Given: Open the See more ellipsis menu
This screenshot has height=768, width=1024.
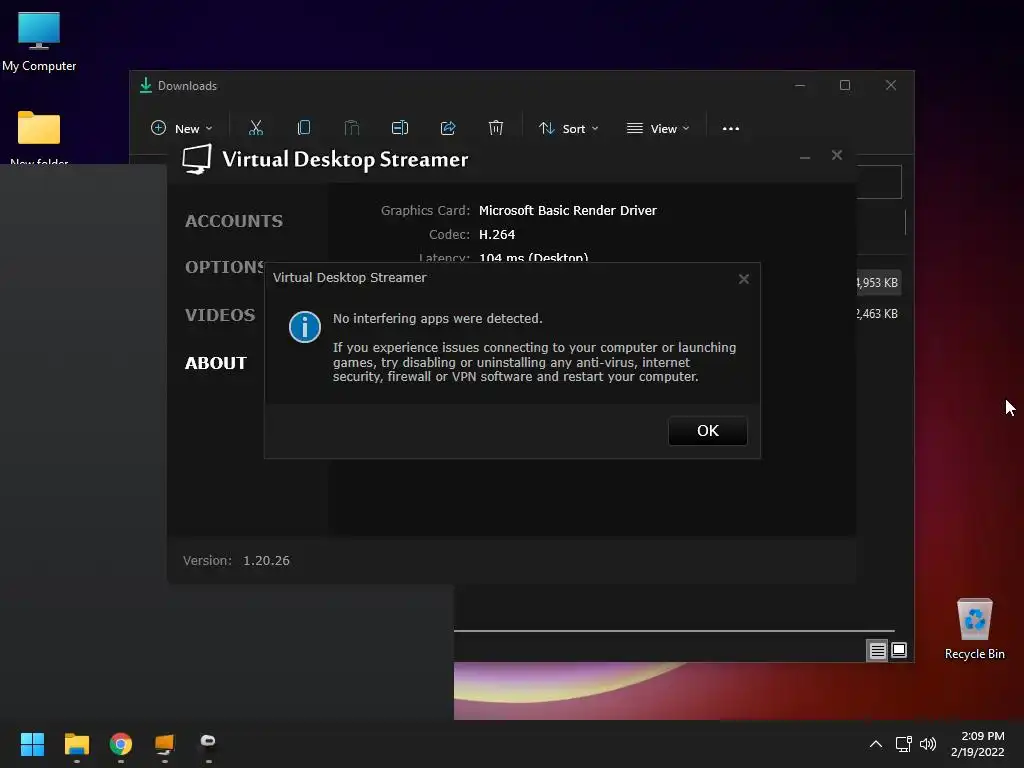Looking at the screenshot, I should pyautogui.click(x=731, y=129).
